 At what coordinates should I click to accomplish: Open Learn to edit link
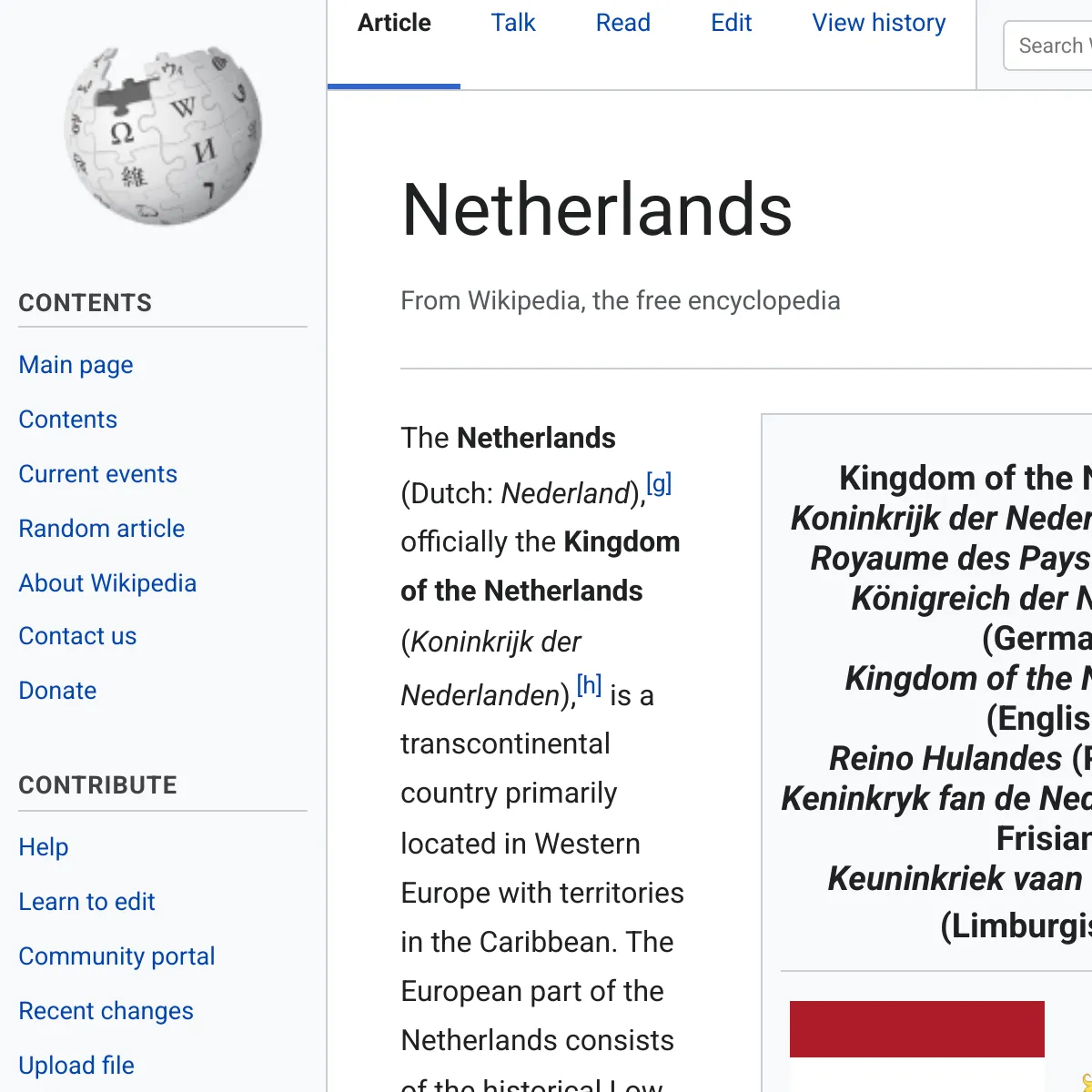click(87, 902)
